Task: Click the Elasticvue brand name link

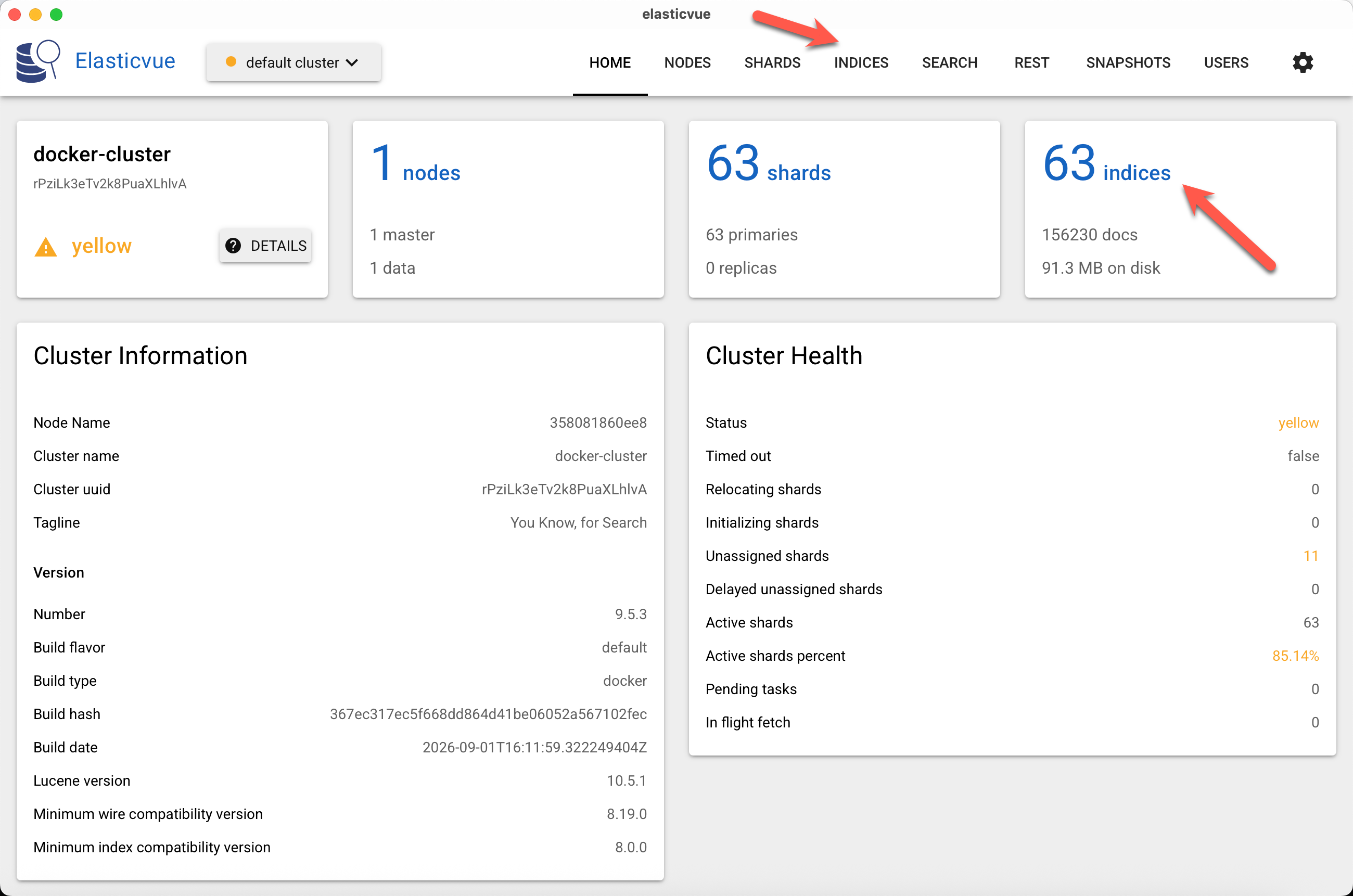Action: pyautogui.click(x=125, y=61)
